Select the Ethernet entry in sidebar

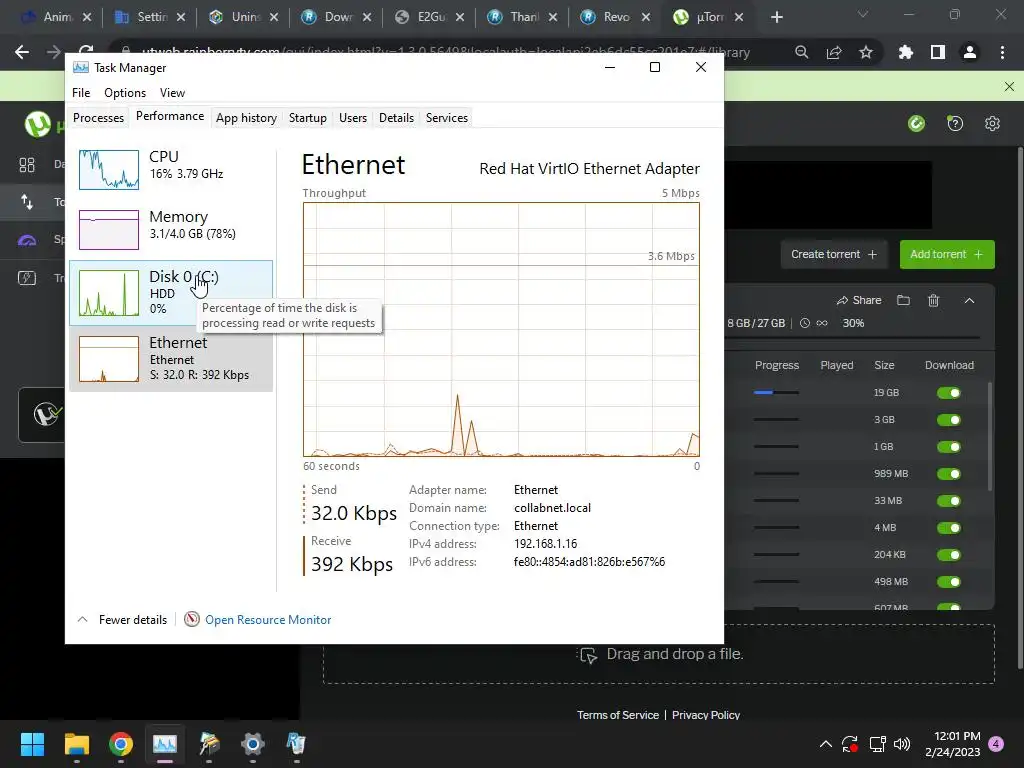tap(171, 359)
